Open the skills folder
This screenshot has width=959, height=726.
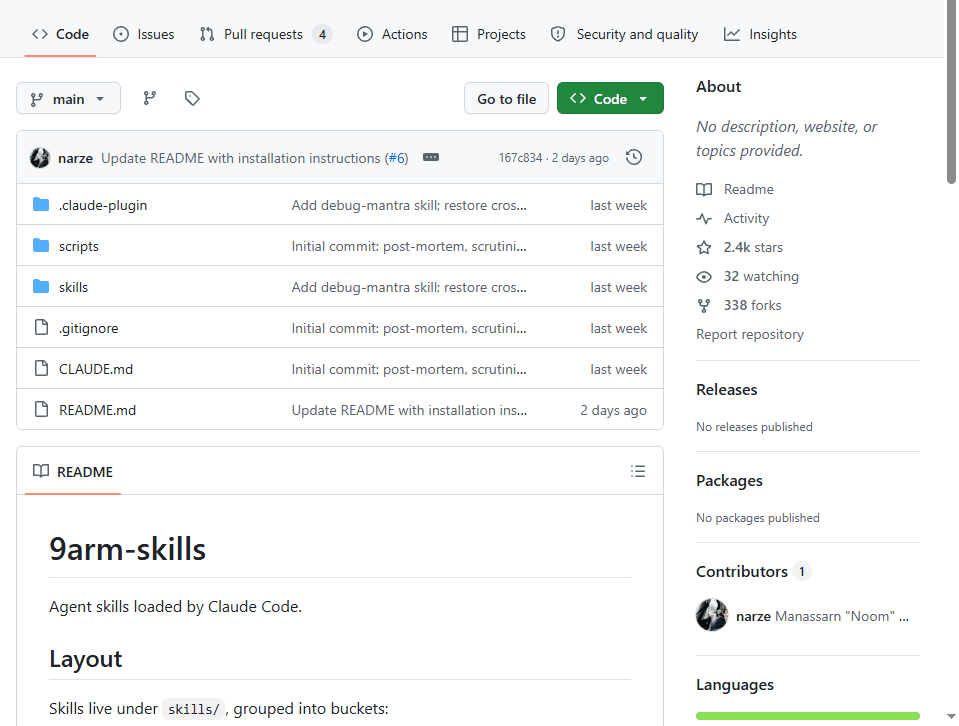[73, 287]
